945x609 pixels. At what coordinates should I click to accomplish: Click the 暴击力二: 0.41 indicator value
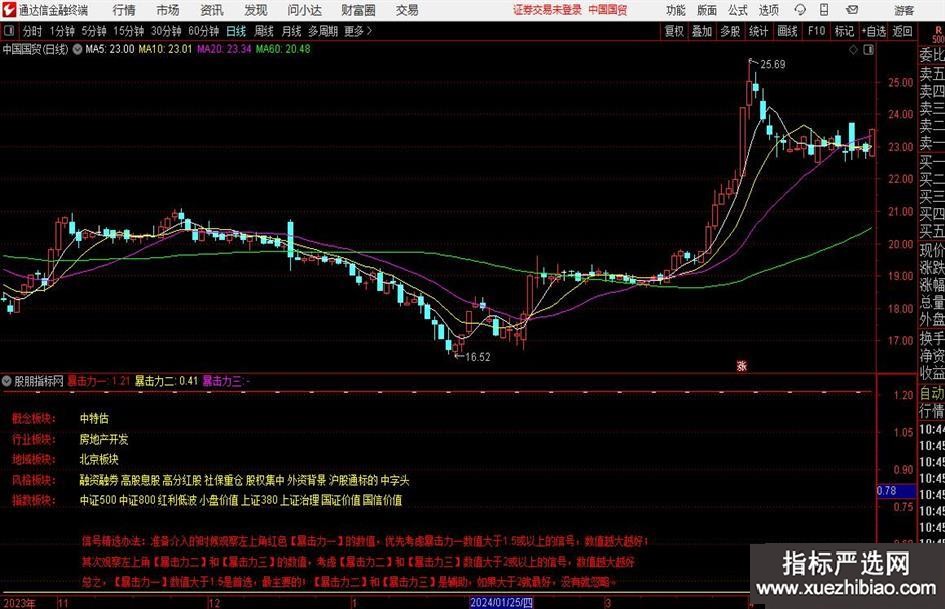(x=166, y=381)
